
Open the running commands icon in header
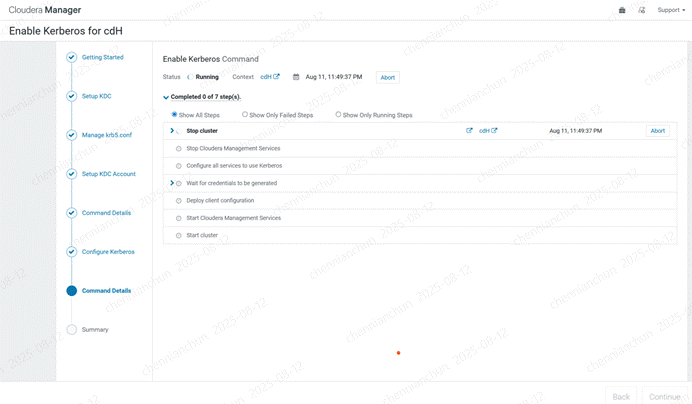(642, 10)
